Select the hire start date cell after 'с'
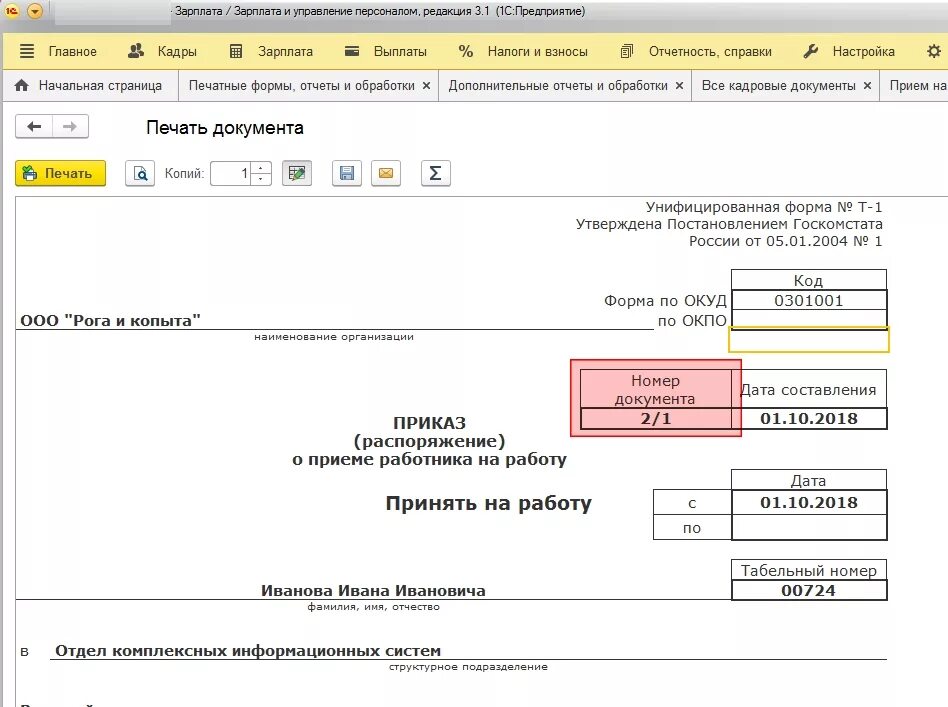The width and height of the screenshot is (948, 707). click(809, 503)
